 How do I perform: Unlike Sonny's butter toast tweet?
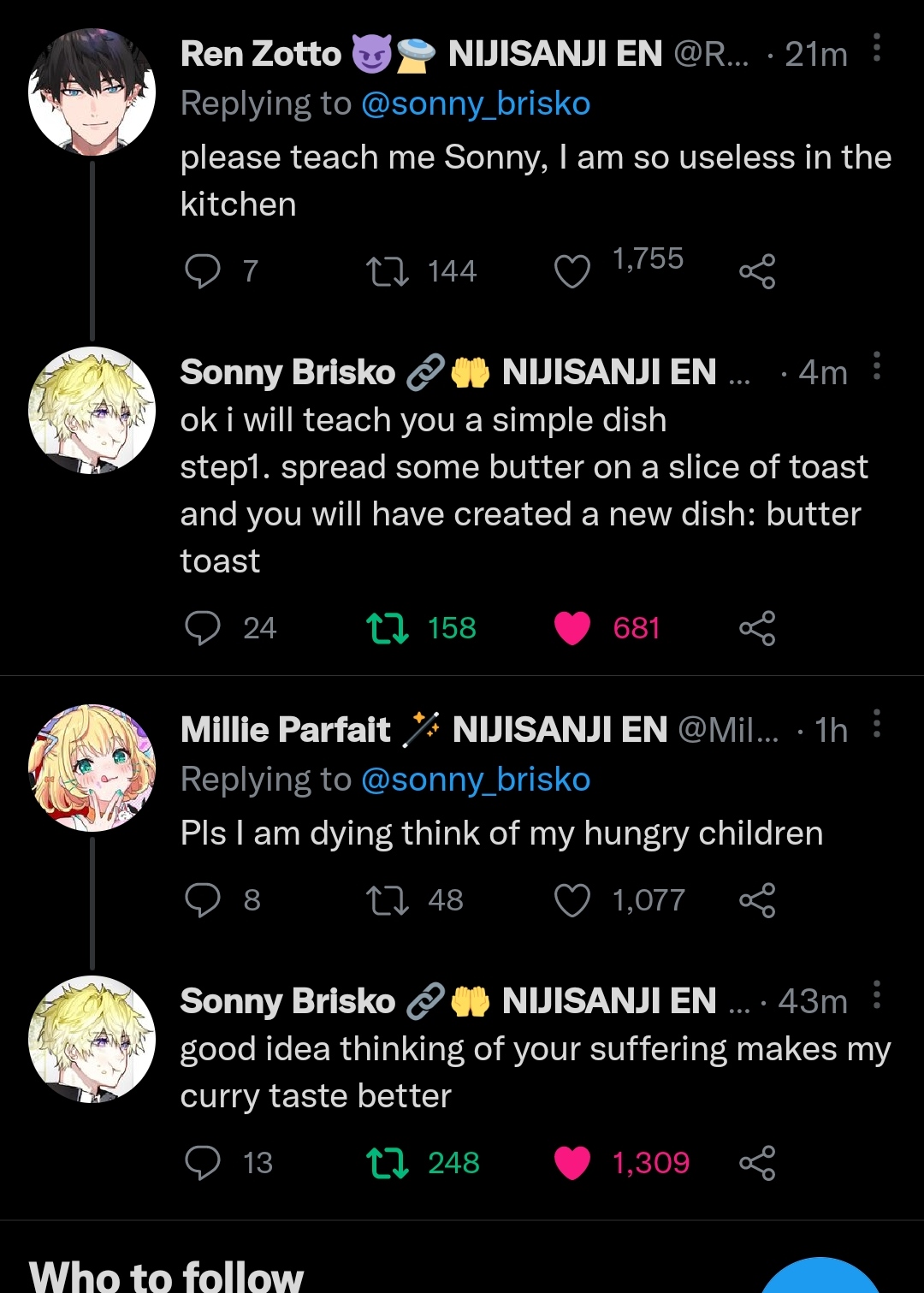point(572,628)
